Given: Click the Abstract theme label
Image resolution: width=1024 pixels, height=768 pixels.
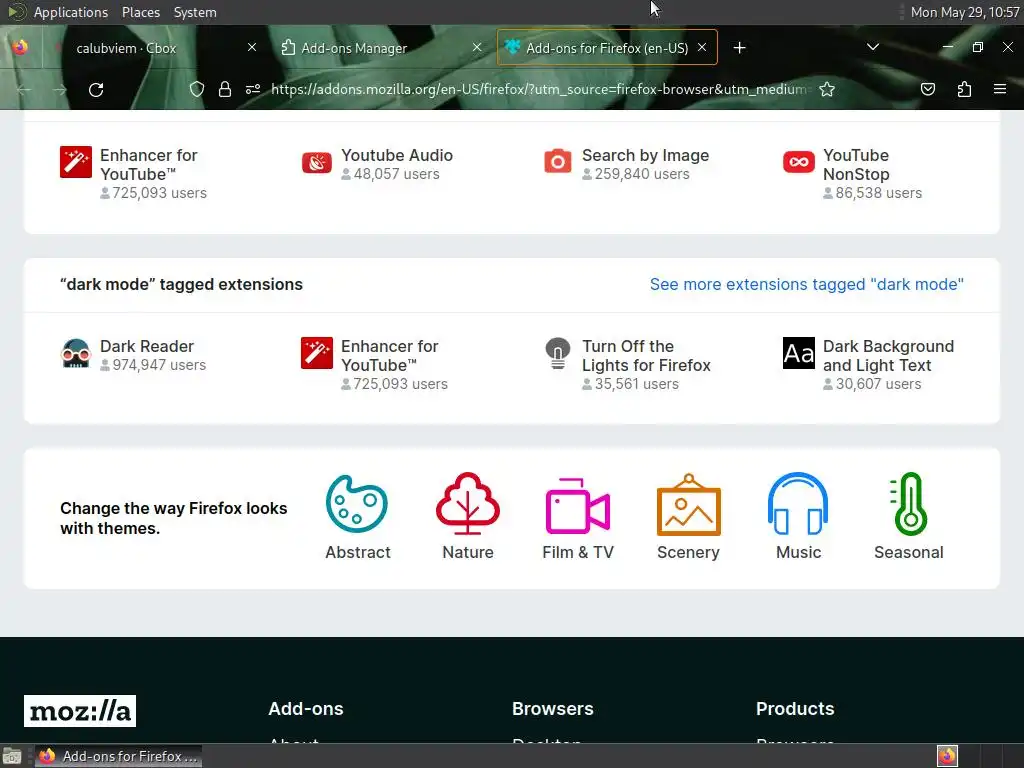Looking at the screenshot, I should [x=357, y=552].
